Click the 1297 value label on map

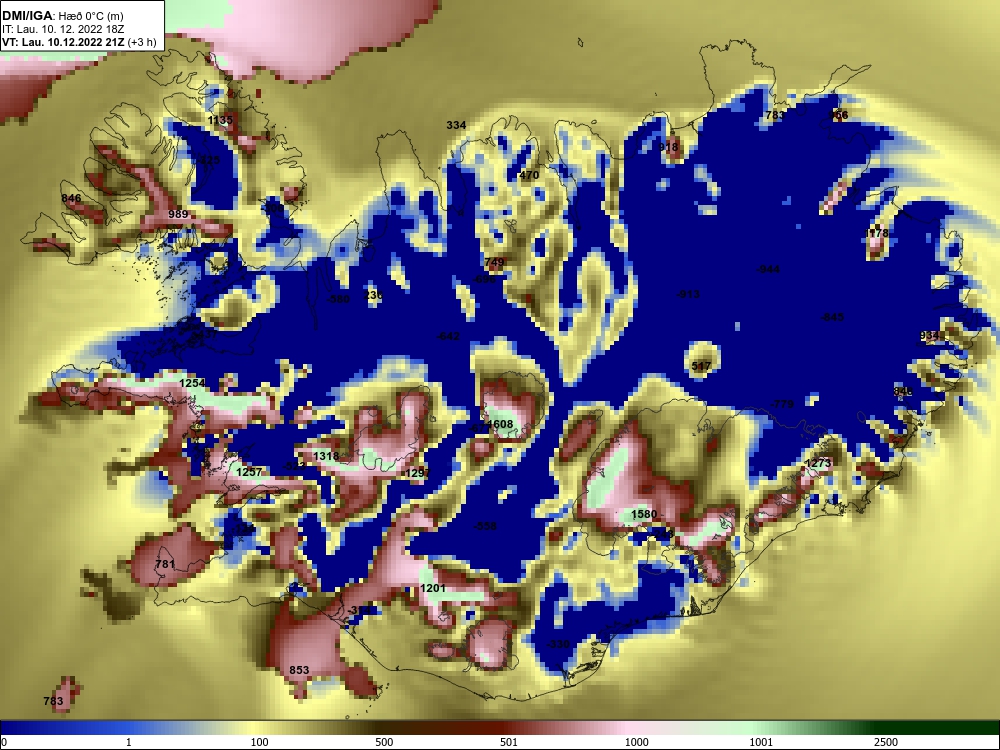(417, 473)
